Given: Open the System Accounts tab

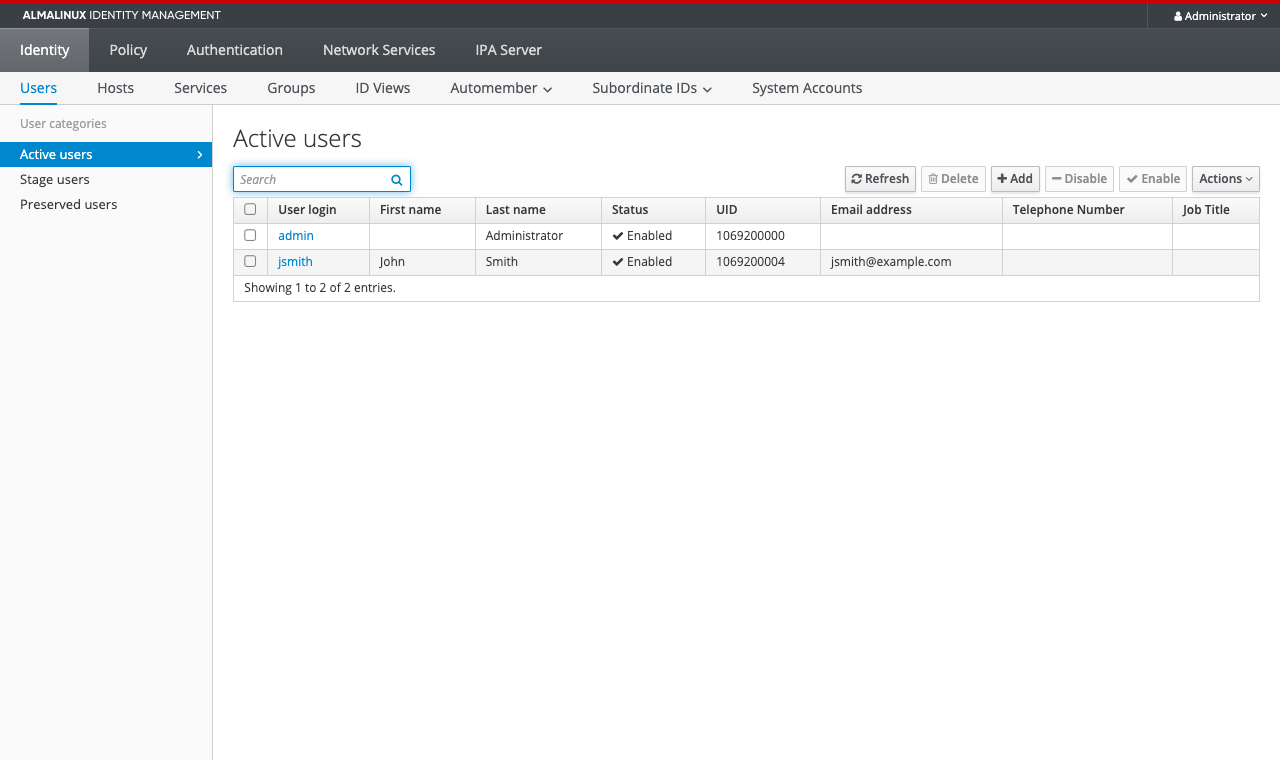Looking at the screenshot, I should coord(807,88).
